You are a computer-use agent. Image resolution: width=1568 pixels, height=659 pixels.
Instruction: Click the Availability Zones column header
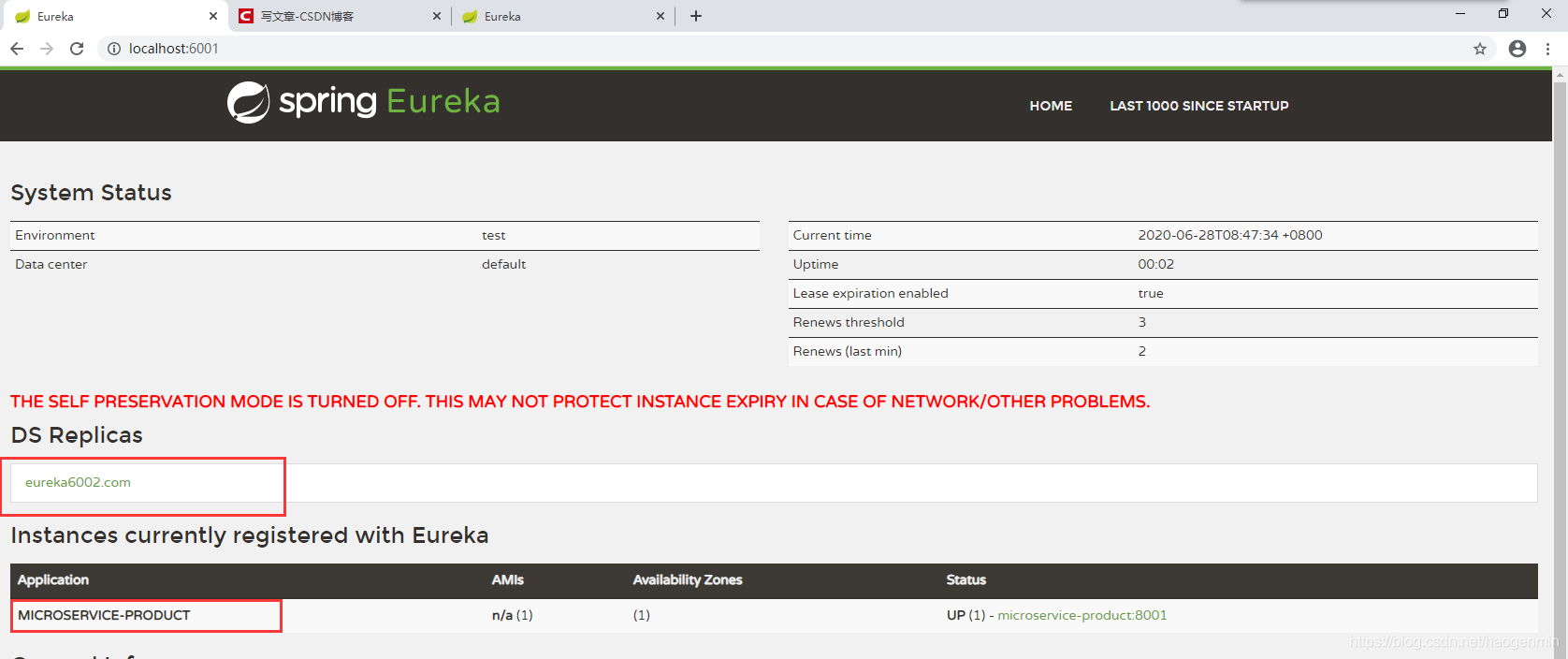tap(688, 579)
